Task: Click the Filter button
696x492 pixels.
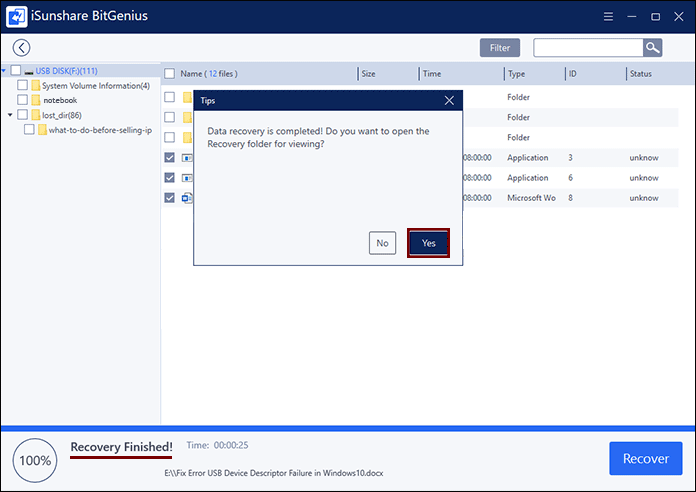Action: tap(500, 48)
